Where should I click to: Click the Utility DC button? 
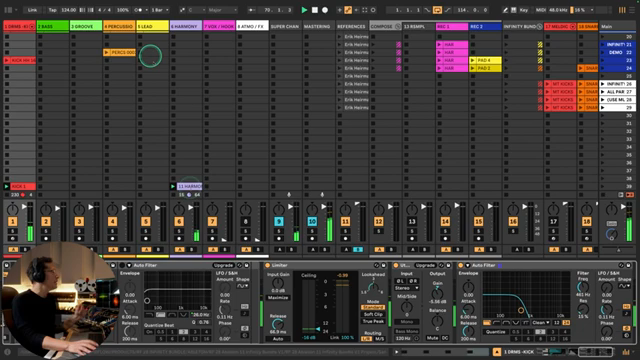(x=445, y=338)
